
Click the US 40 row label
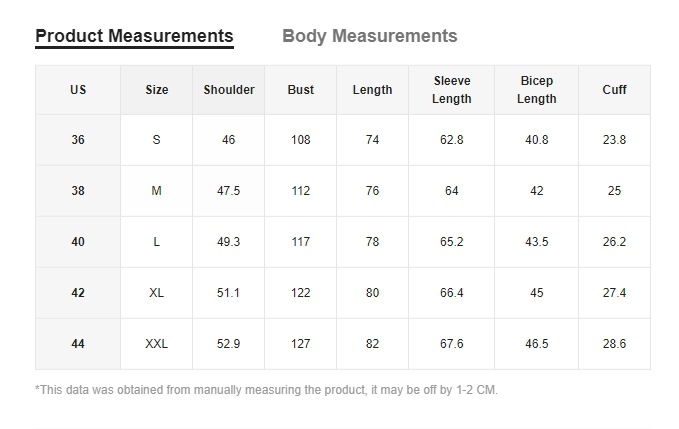[x=78, y=242]
